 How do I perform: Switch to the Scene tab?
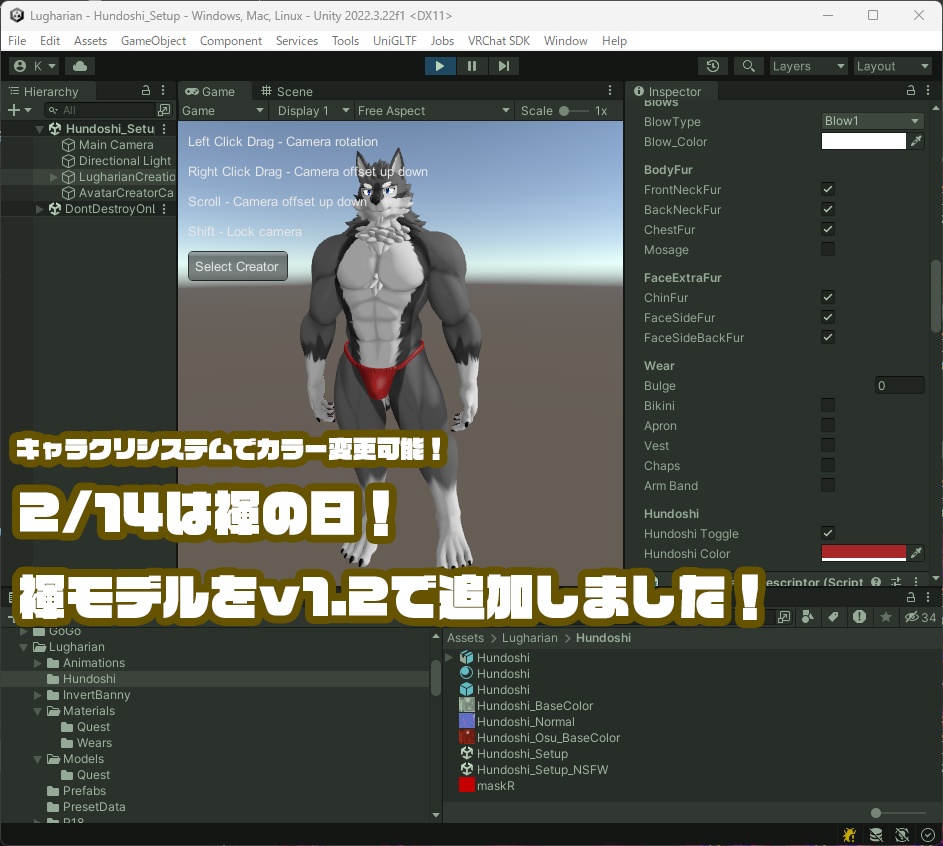(296, 90)
